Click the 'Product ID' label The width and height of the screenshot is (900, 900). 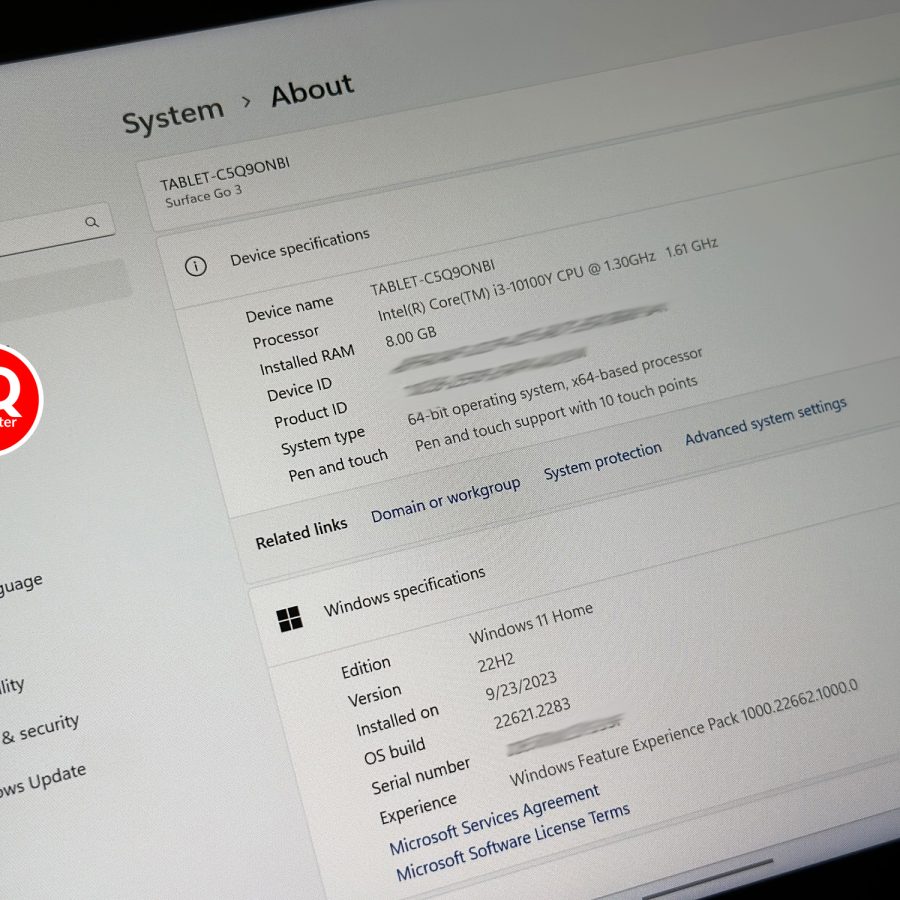pos(310,415)
